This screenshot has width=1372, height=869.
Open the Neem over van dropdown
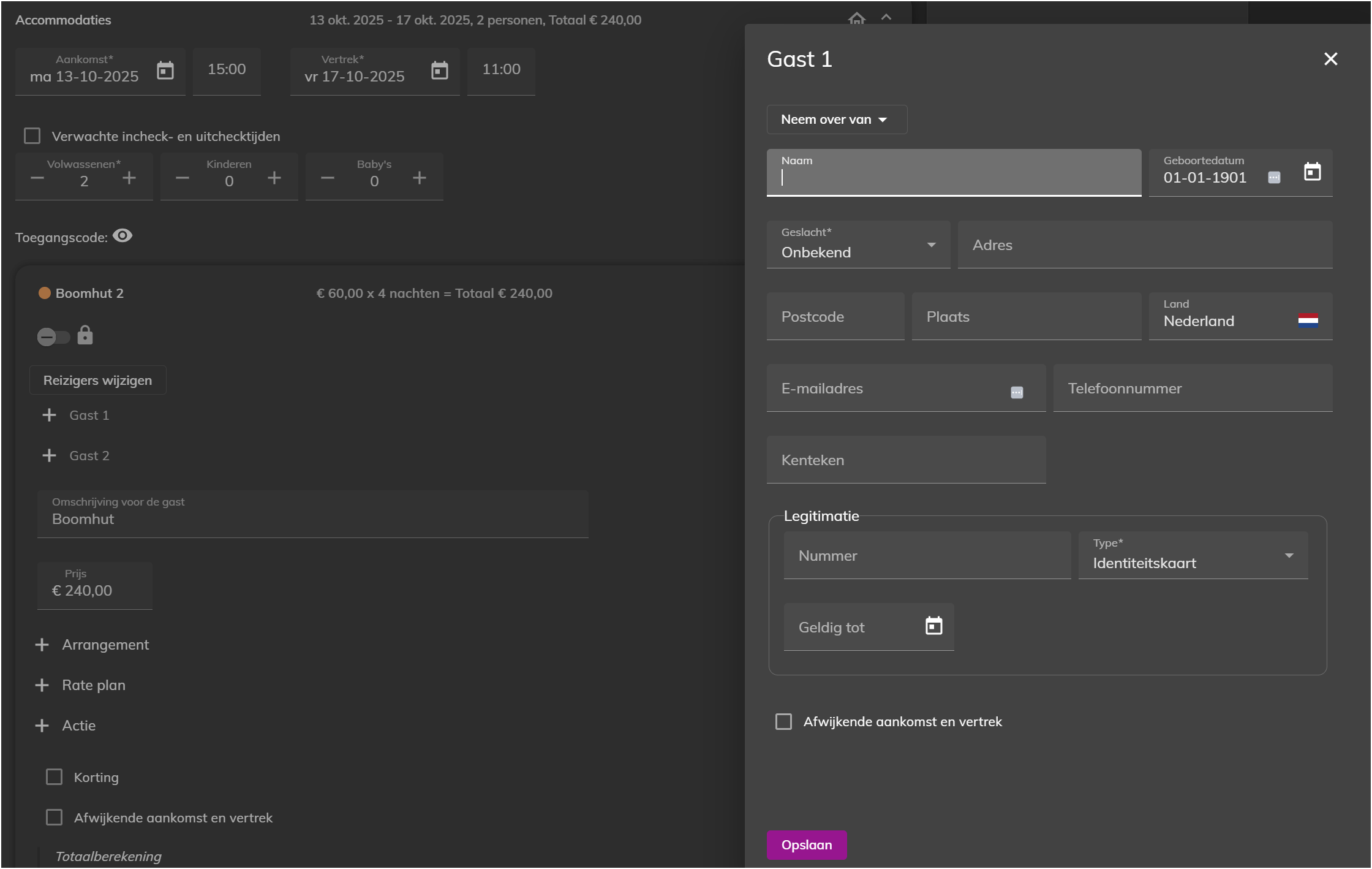click(x=836, y=120)
